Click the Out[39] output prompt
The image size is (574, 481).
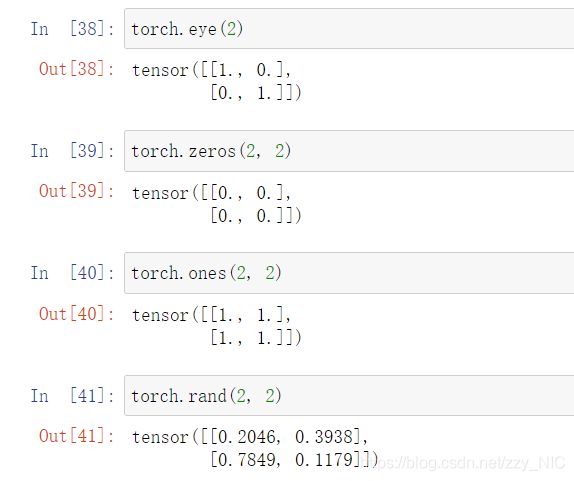click(x=77, y=191)
